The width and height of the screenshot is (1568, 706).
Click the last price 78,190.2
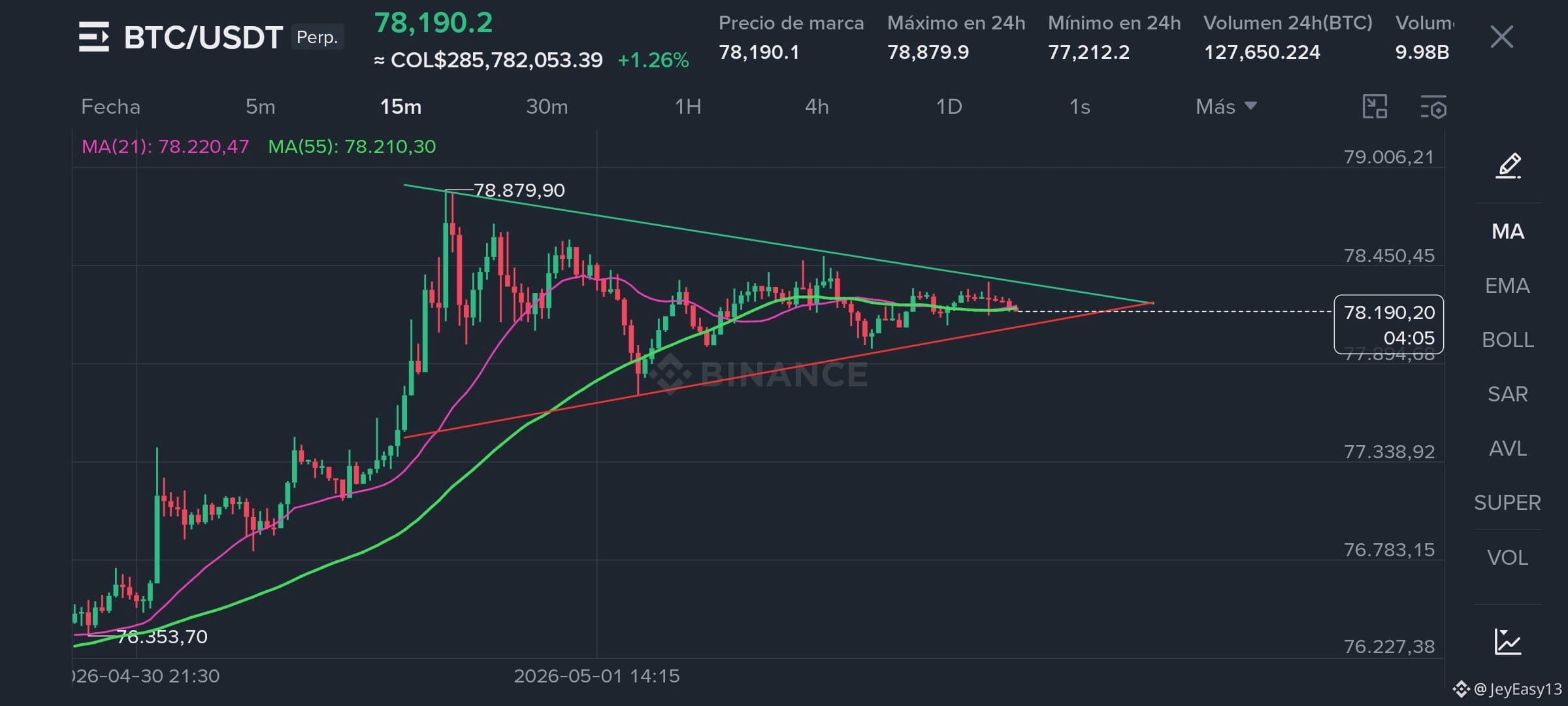(433, 23)
